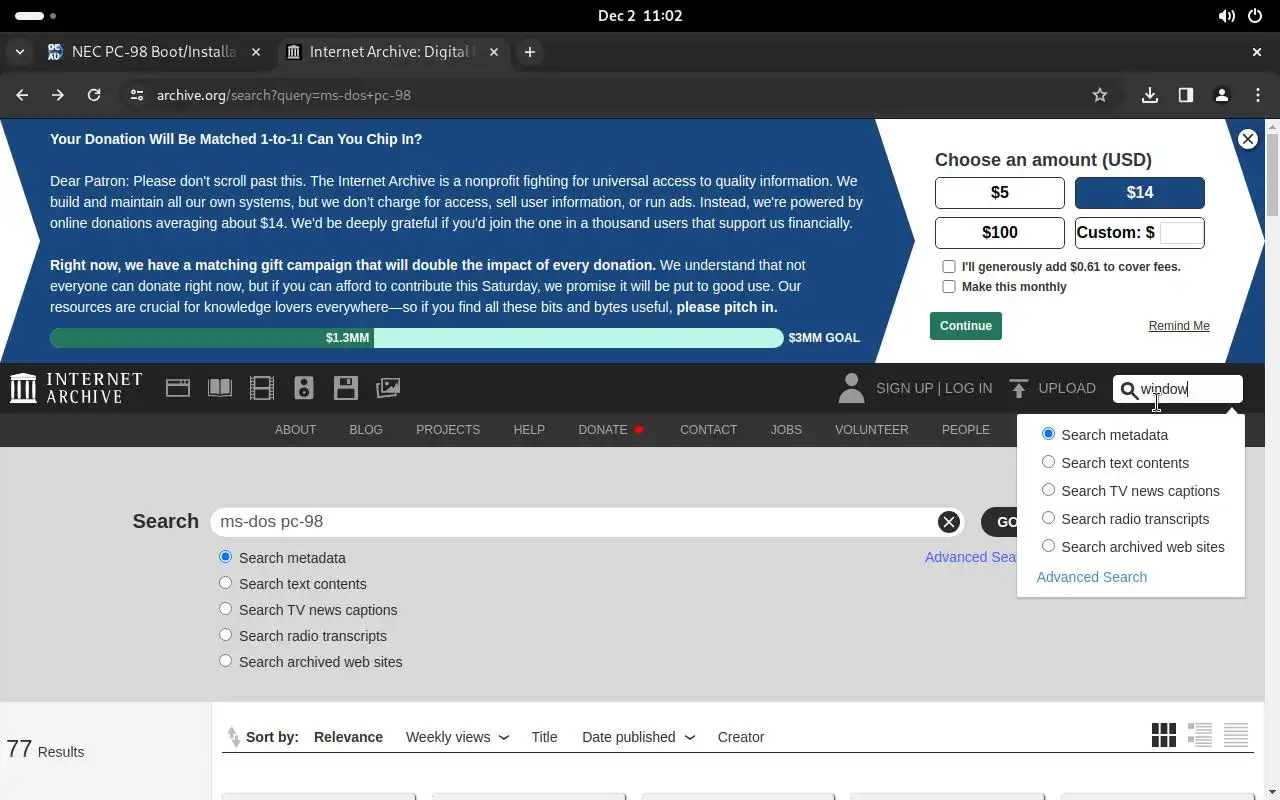The width and height of the screenshot is (1280, 800).
Task: Open browser profile icon
Action: (x=1222, y=95)
